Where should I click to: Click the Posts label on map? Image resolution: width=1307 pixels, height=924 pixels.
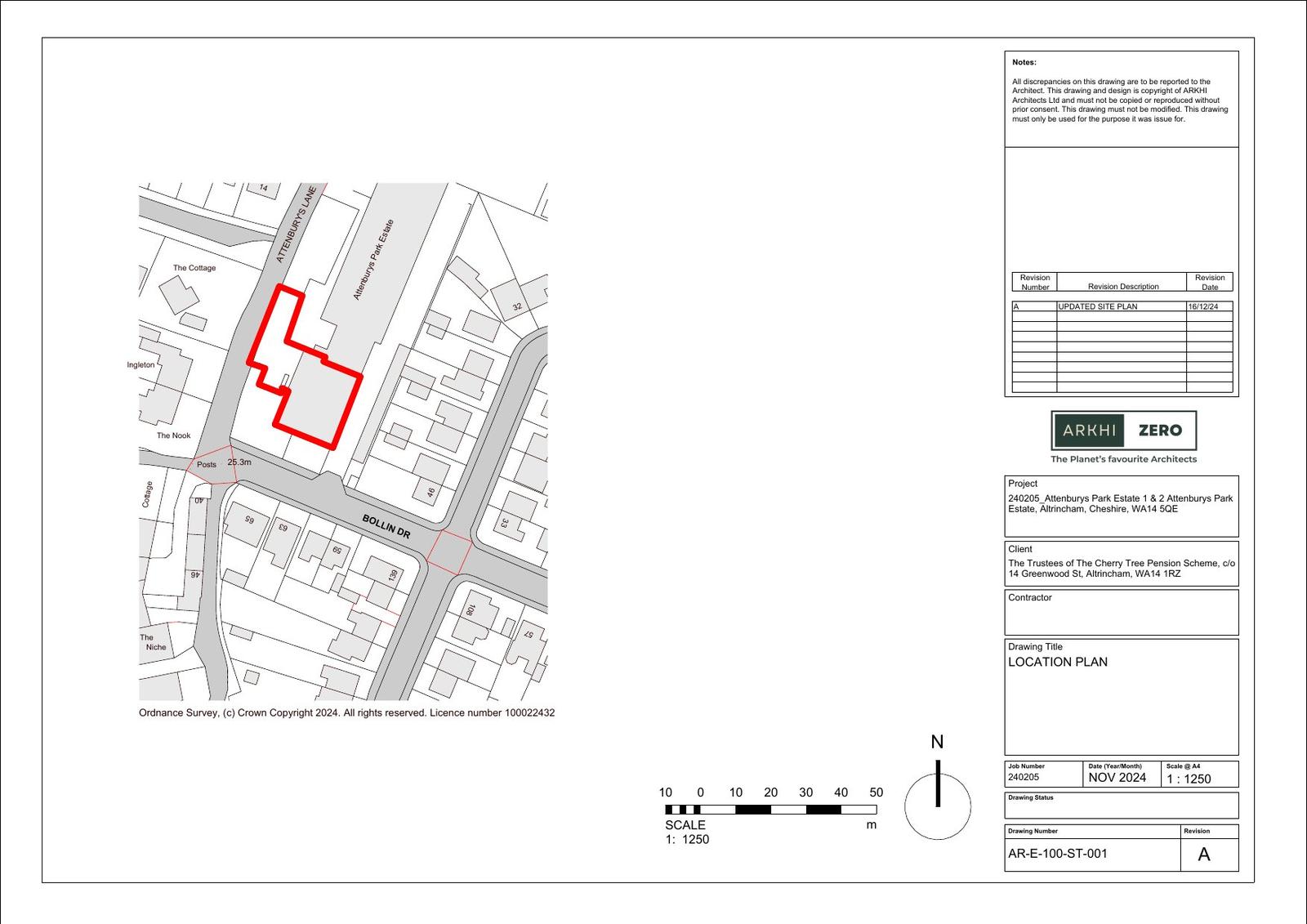[207, 465]
